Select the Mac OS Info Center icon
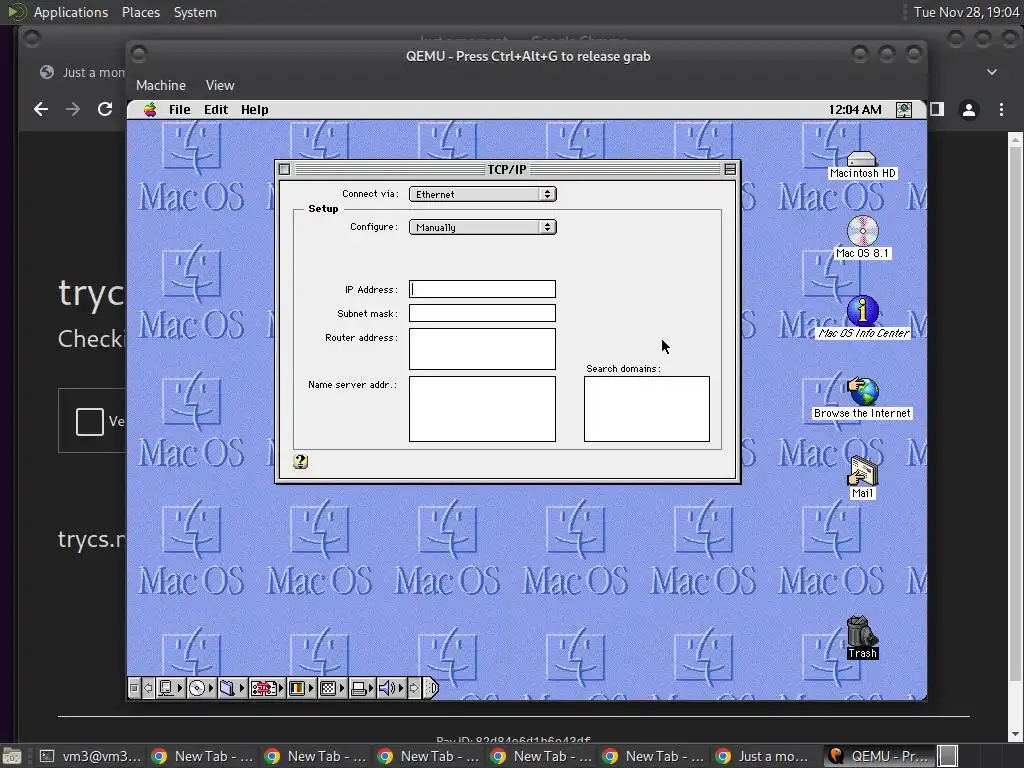This screenshot has height=768, width=1024. (863, 317)
